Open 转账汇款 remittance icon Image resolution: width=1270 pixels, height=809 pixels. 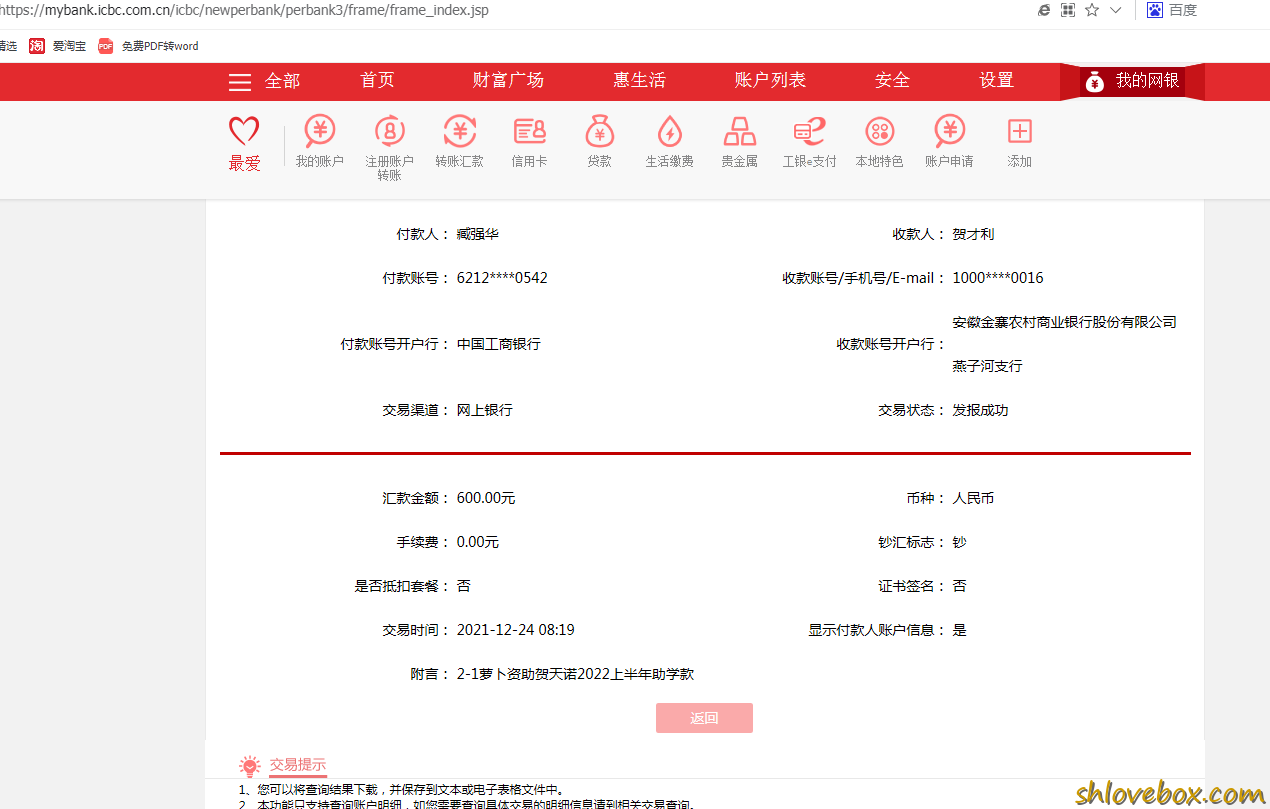pyautogui.click(x=459, y=131)
